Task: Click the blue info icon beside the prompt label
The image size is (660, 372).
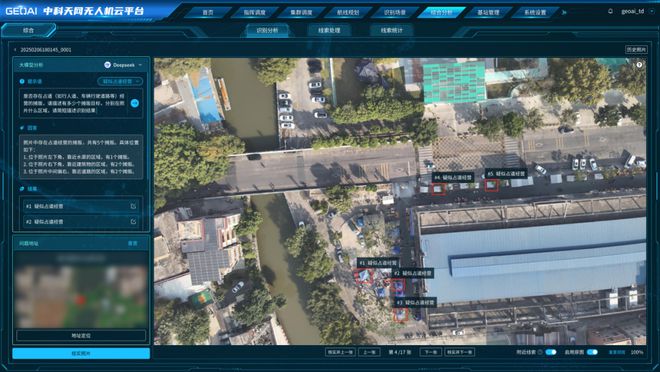Action: (22, 81)
